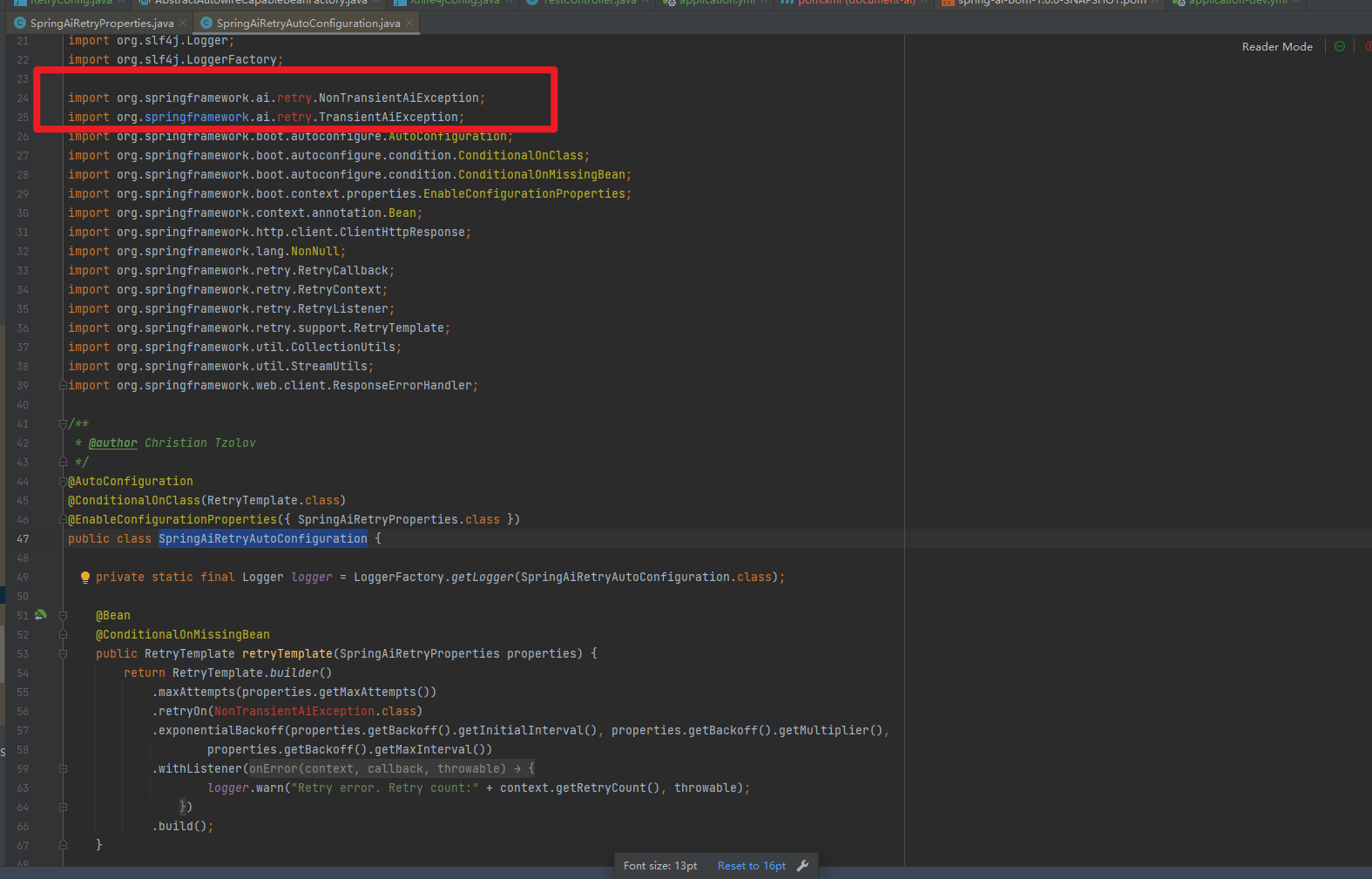
Task: Click the NonNull import on line 32
Action: click(x=315, y=251)
